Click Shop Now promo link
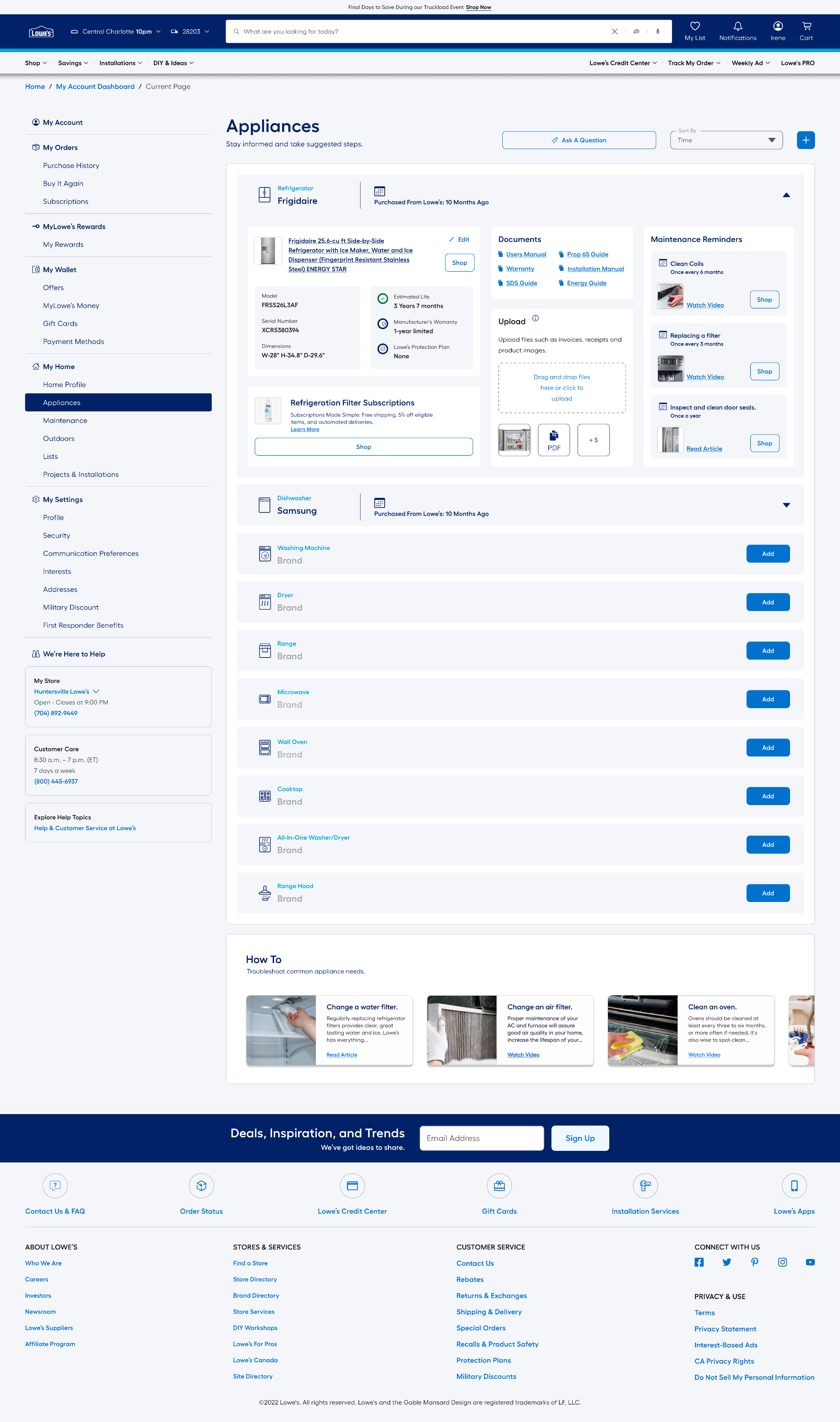This screenshot has width=840, height=1422. point(478,7)
